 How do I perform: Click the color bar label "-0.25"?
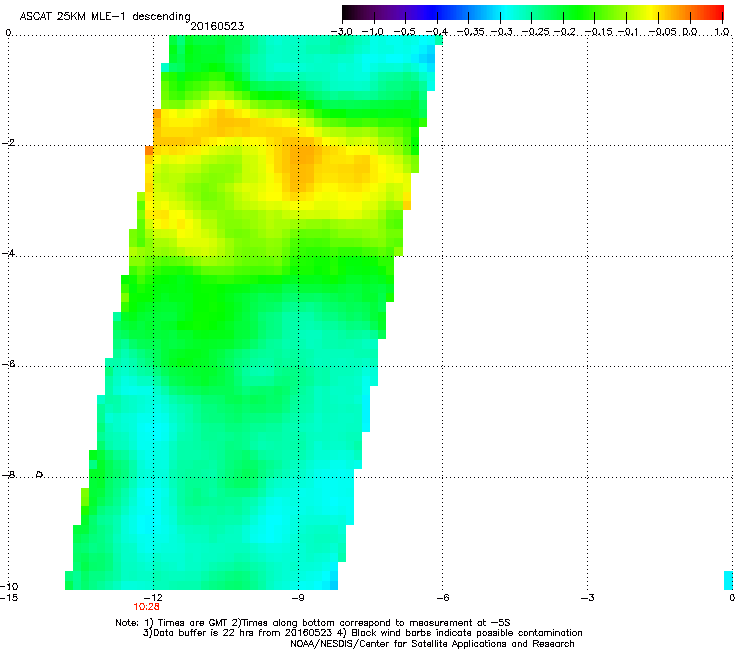[536, 32]
